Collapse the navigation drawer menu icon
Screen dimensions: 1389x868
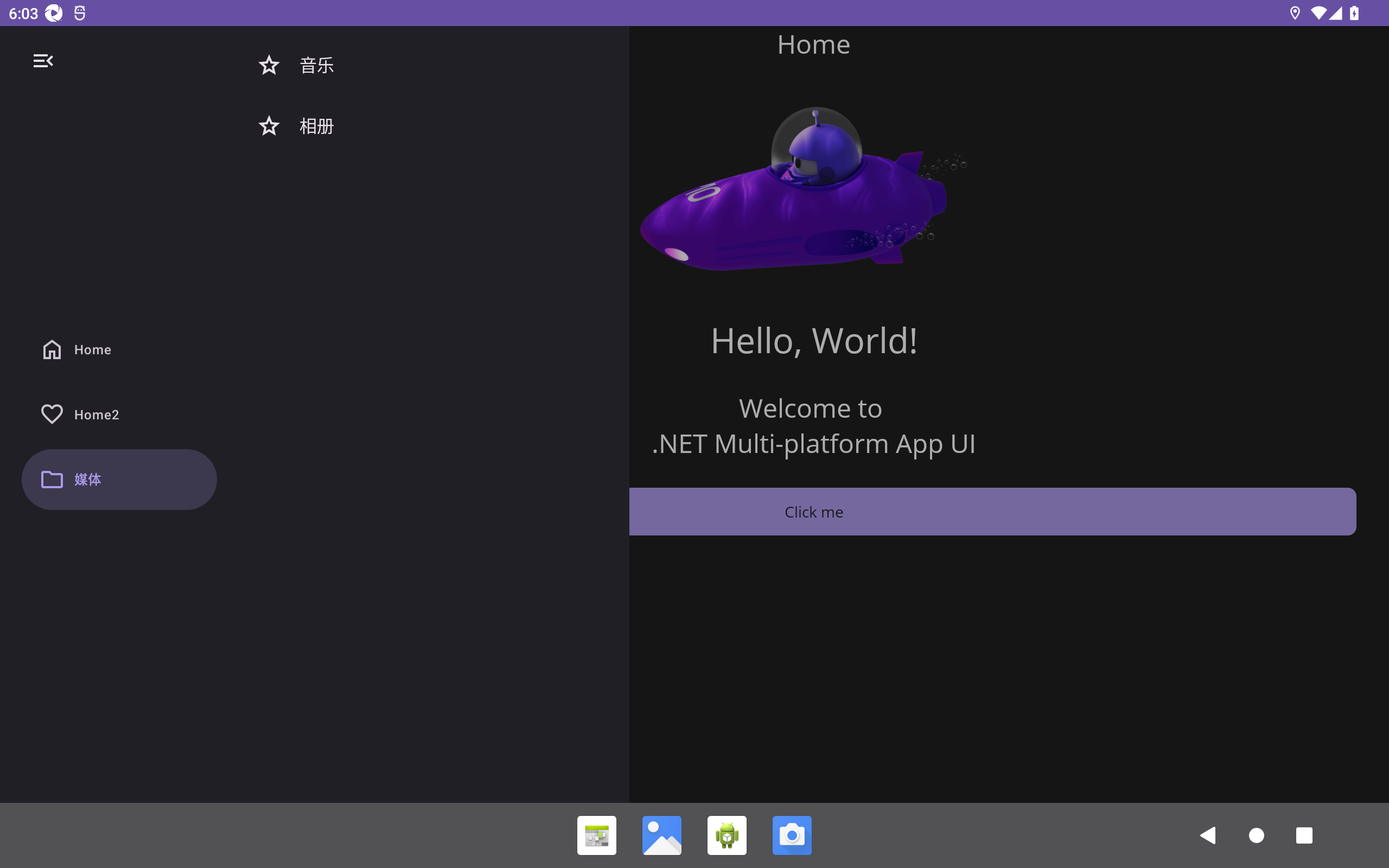(x=43, y=61)
